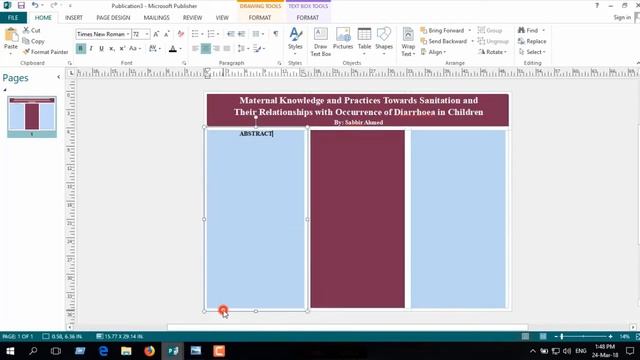Toggle Underline formatting
Screen dimensions: 640x360
coord(101,49)
